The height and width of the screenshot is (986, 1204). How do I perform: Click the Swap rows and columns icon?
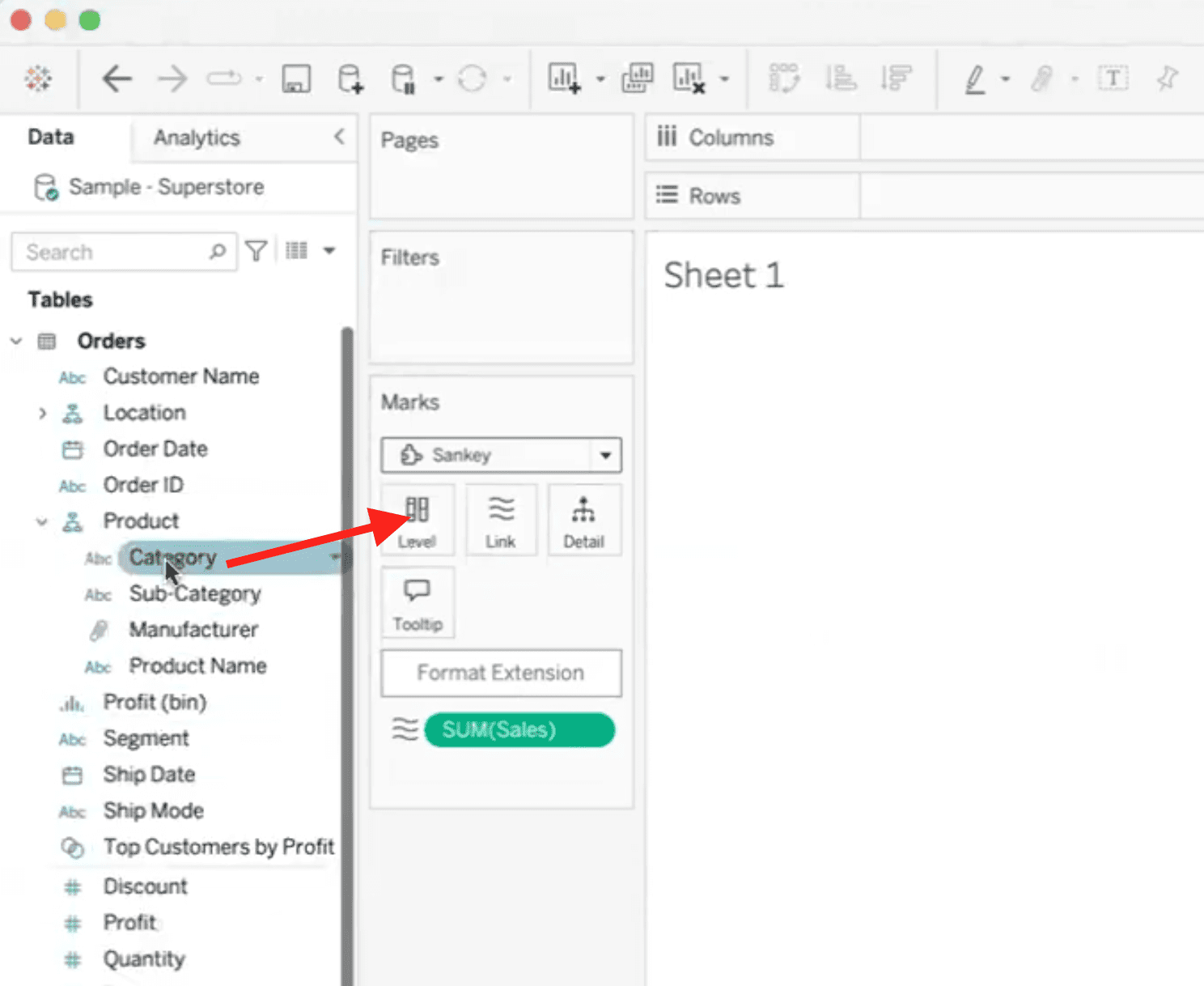(x=783, y=79)
